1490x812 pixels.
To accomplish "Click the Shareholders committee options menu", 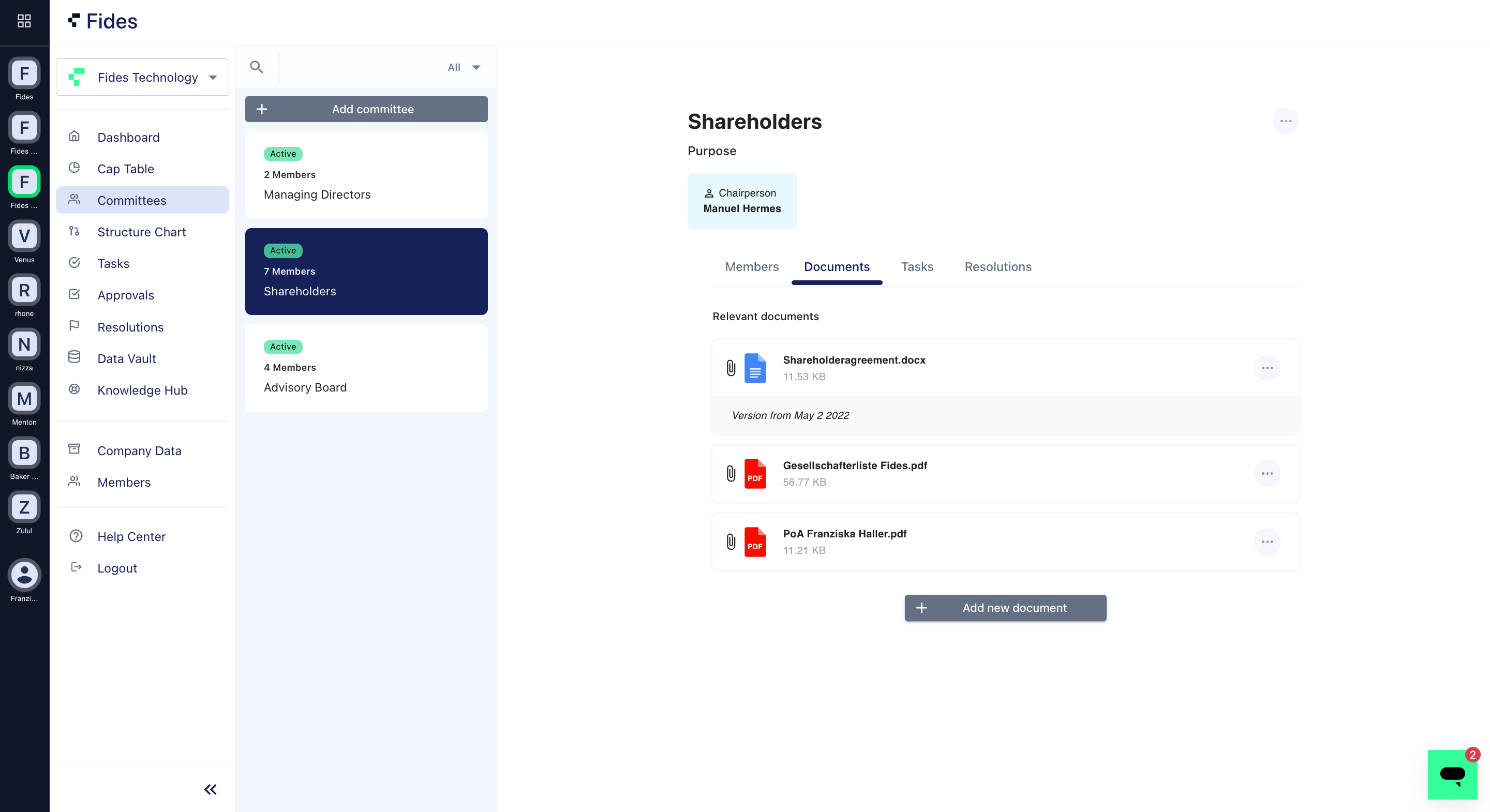I will (x=1285, y=121).
